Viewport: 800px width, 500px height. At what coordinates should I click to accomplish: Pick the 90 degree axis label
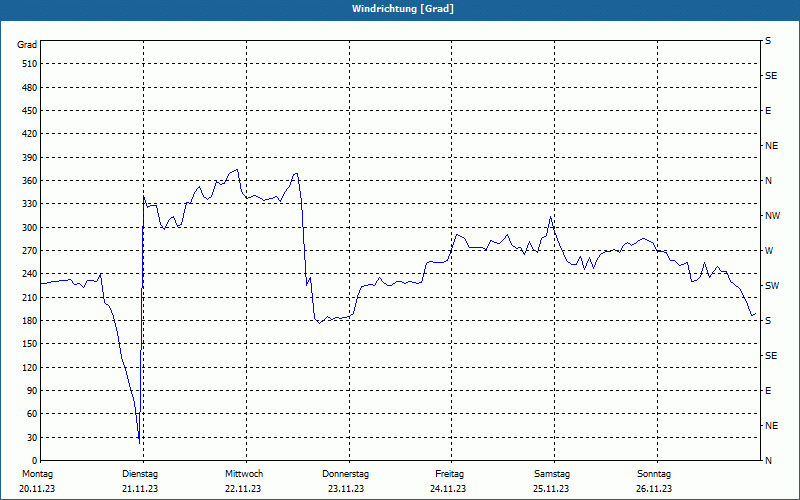[x=31, y=391]
